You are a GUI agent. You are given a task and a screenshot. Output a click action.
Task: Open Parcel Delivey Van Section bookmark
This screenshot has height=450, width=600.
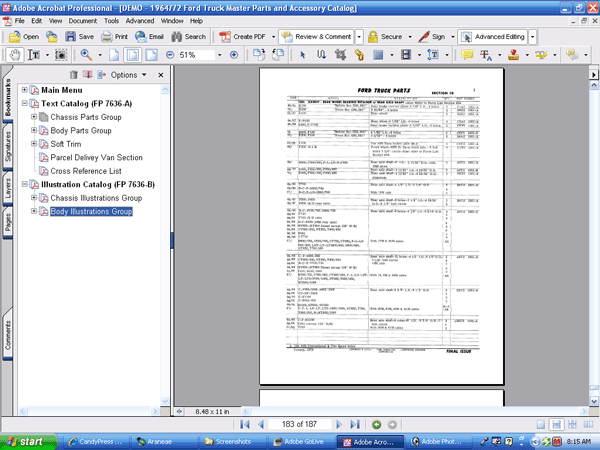[x=96, y=158]
